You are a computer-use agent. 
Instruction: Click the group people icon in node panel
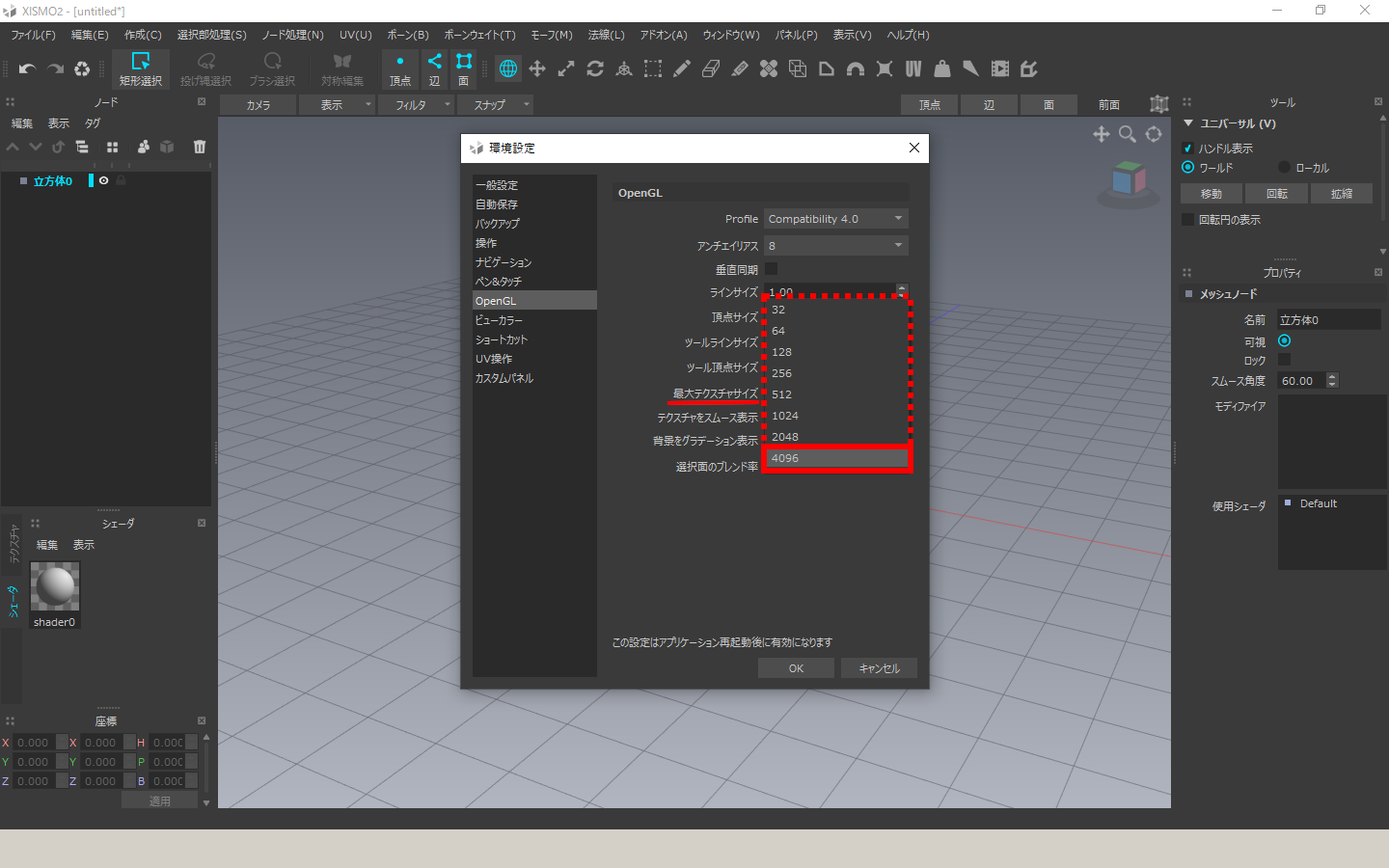tap(143, 147)
